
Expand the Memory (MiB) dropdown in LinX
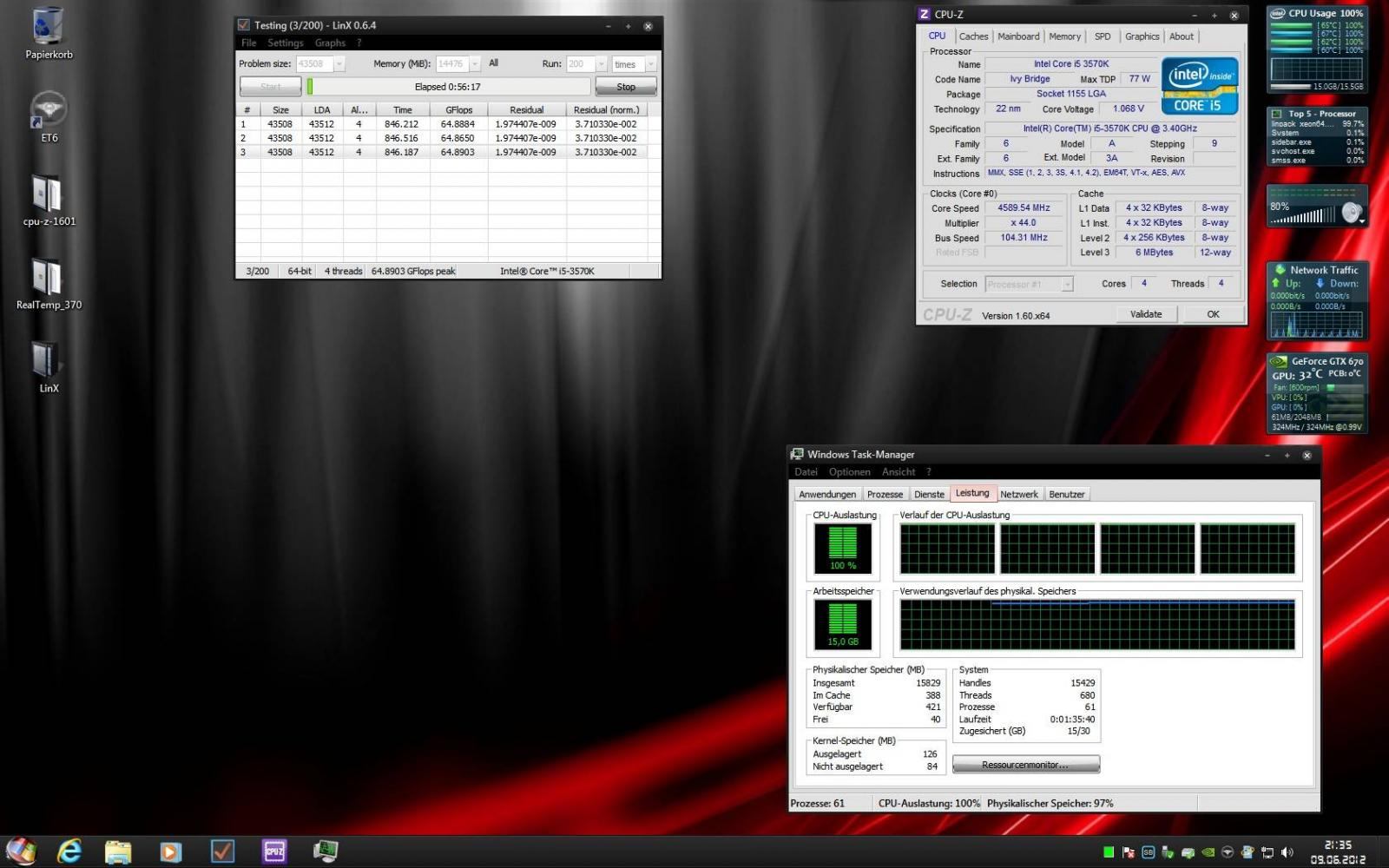[475, 64]
